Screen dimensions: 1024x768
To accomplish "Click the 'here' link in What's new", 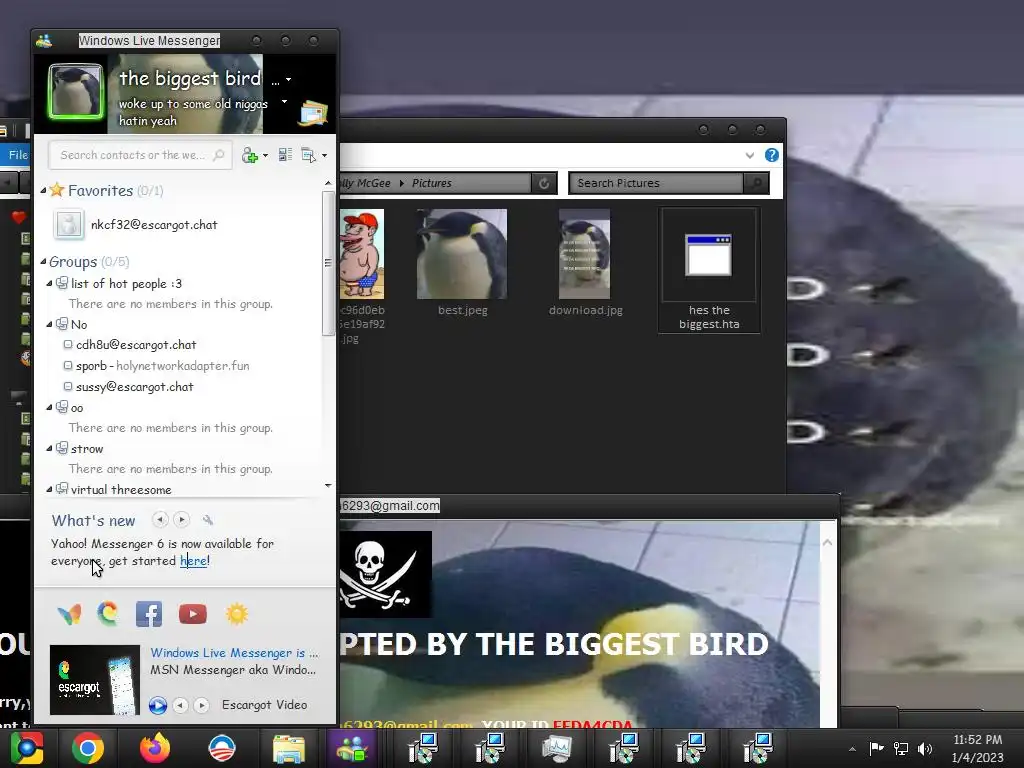I will pyautogui.click(x=193, y=560).
